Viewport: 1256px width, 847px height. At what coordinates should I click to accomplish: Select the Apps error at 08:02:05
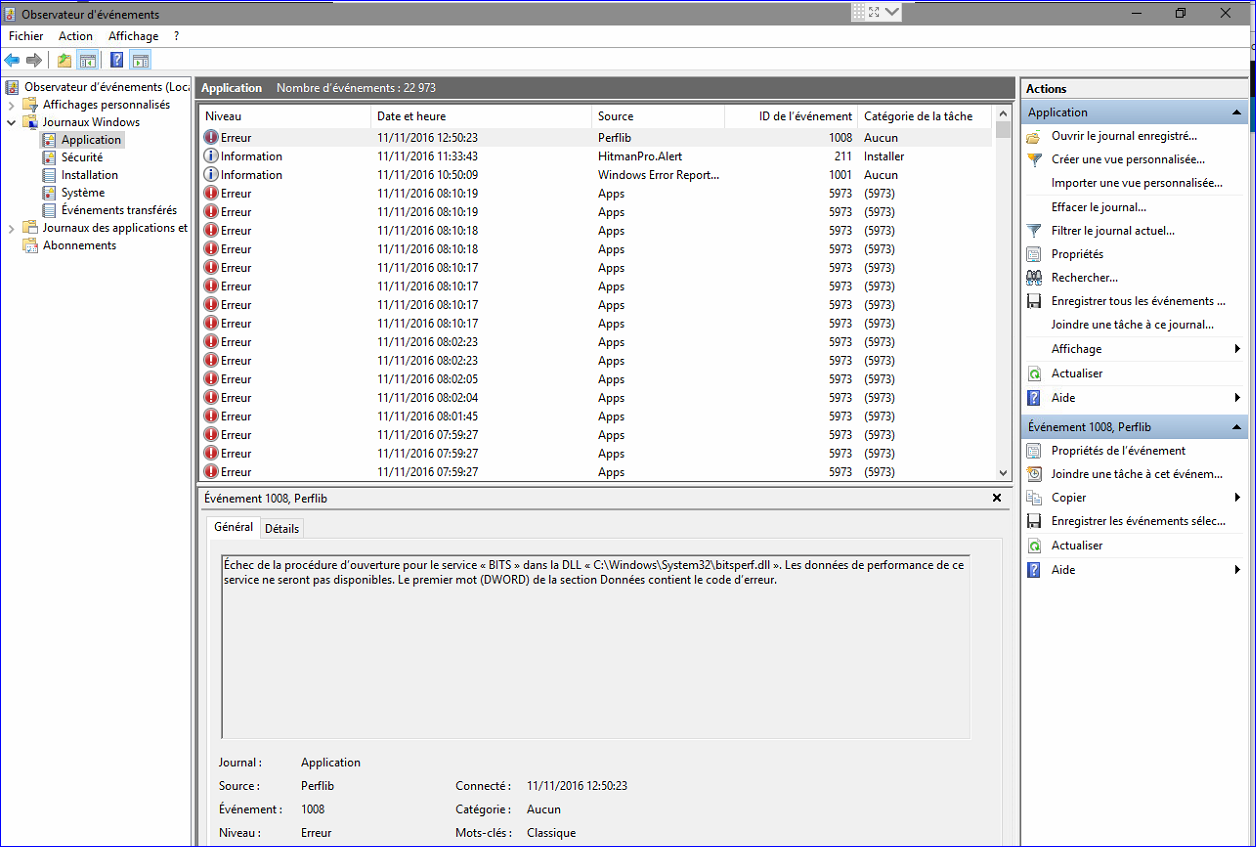596,379
